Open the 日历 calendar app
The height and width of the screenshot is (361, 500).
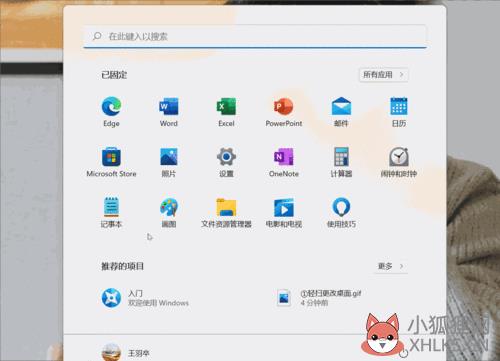pyautogui.click(x=399, y=112)
